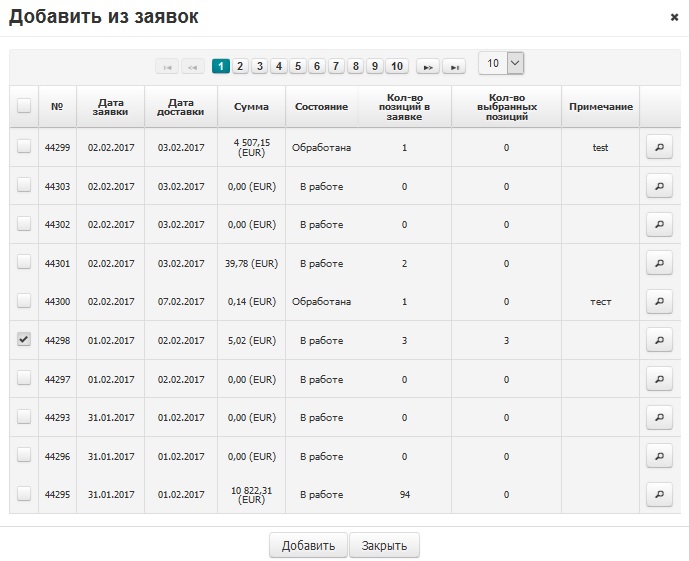Tick the checkbox for order 44299
The height and width of the screenshot is (561, 689).
tap(24, 147)
